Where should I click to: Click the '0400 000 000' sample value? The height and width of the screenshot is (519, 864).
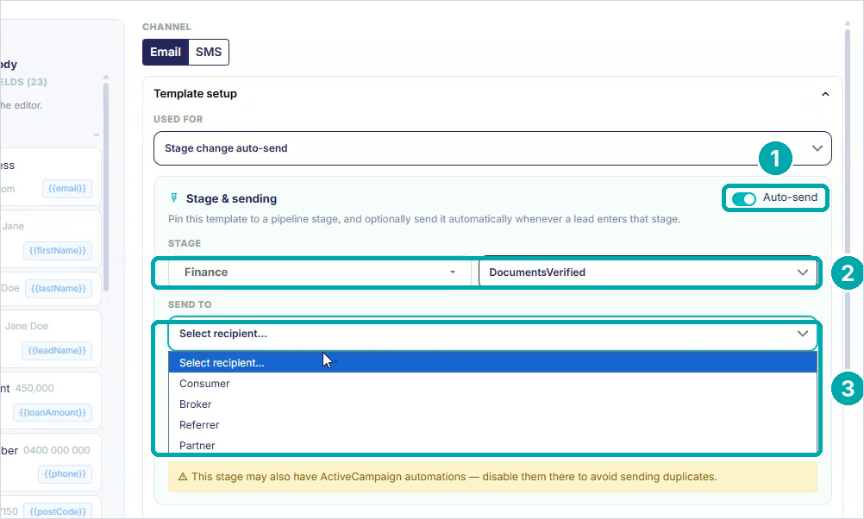(x=57, y=451)
